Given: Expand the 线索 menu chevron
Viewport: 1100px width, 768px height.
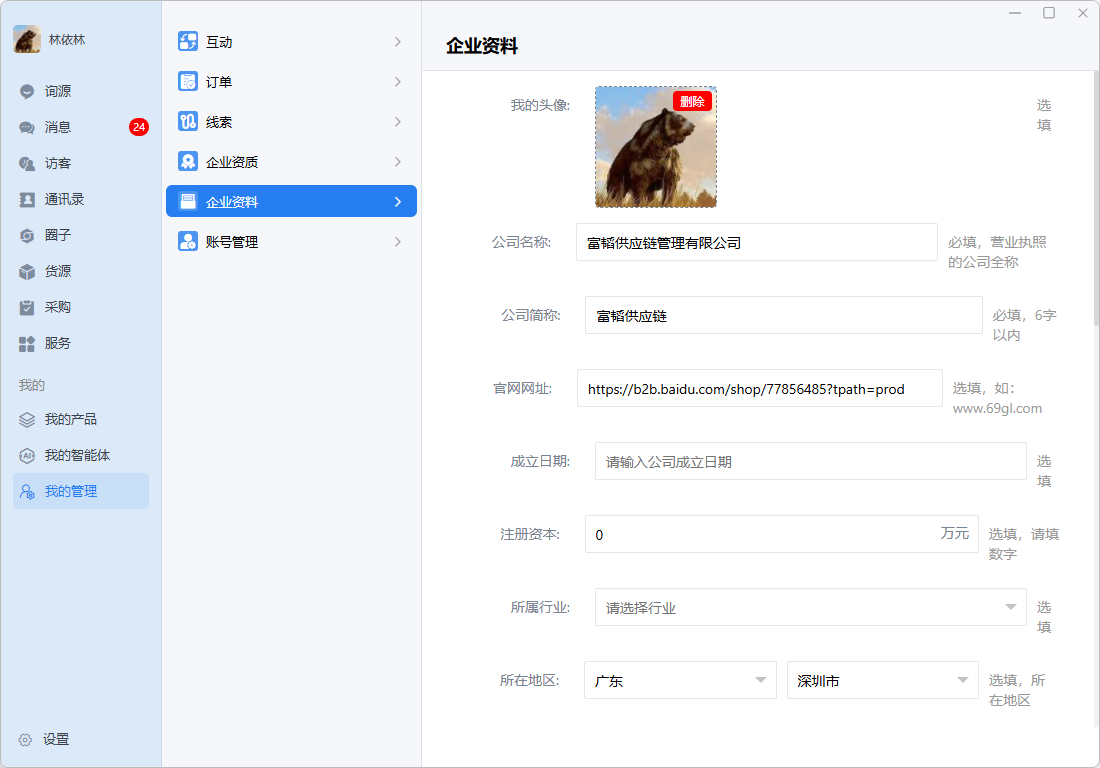Looking at the screenshot, I should point(398,121).
